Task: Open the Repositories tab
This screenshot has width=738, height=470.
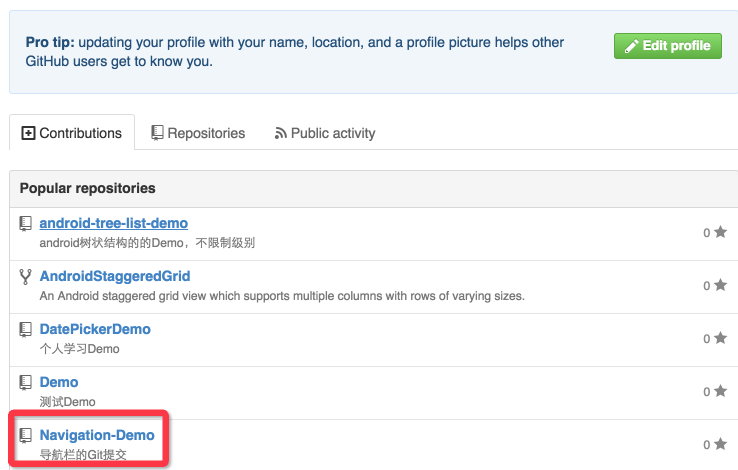Action: 197,133
